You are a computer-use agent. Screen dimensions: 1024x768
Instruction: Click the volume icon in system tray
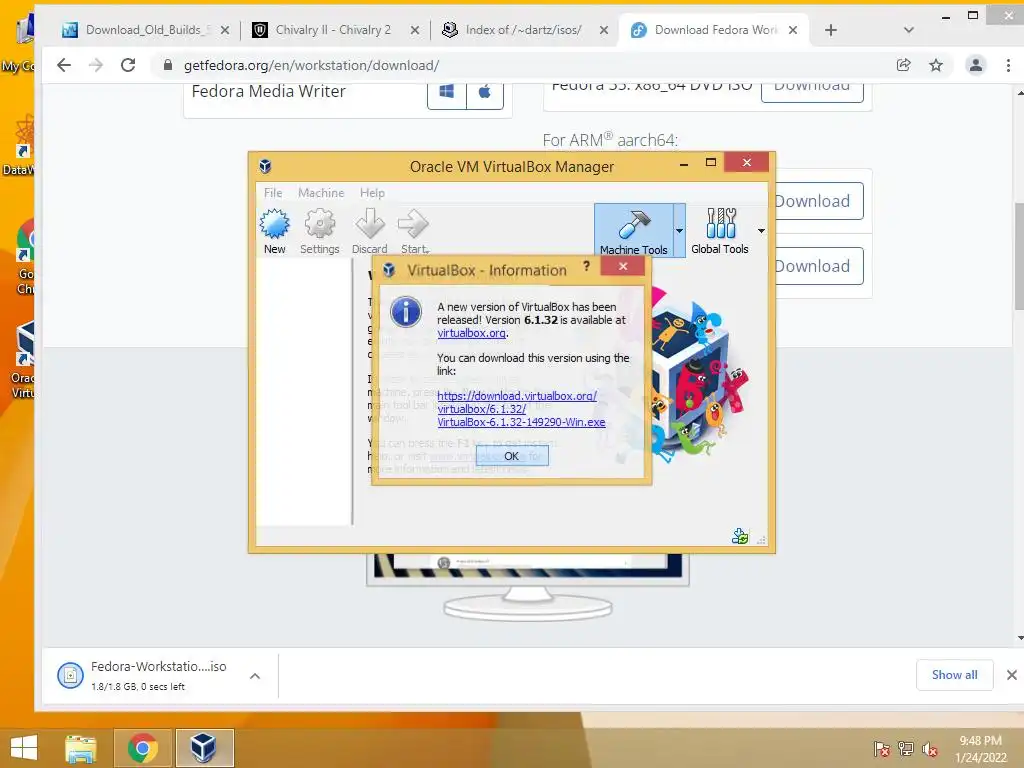930,749
